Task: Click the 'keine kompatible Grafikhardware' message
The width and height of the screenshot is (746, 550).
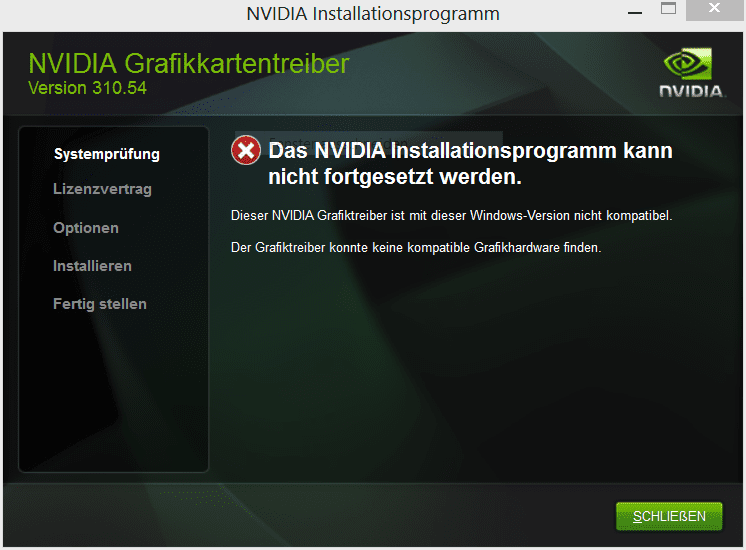Action: point(416,247)
